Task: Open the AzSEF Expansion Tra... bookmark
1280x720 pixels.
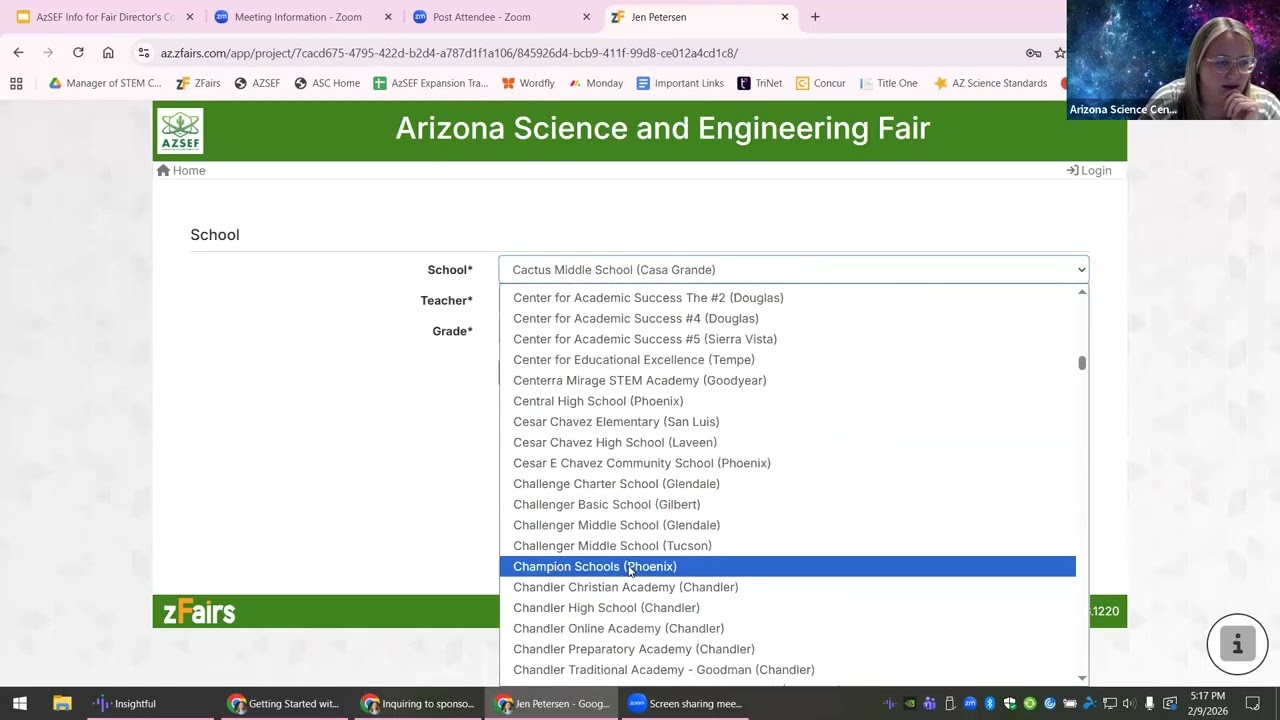Action: point(431,84)
